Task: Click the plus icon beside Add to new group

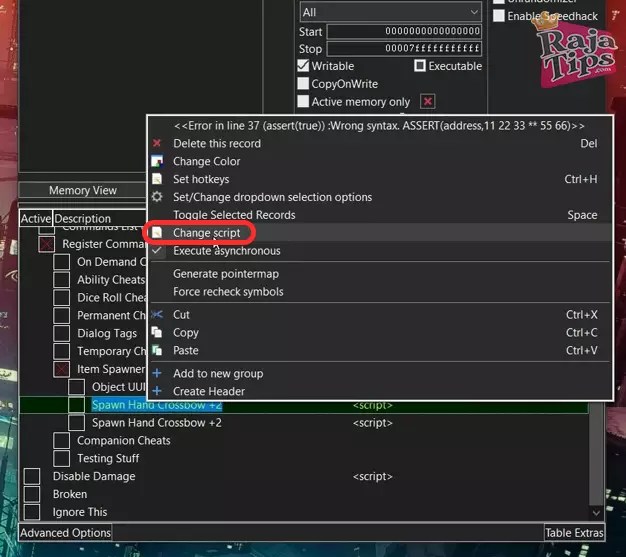Action: click(157, 373)
